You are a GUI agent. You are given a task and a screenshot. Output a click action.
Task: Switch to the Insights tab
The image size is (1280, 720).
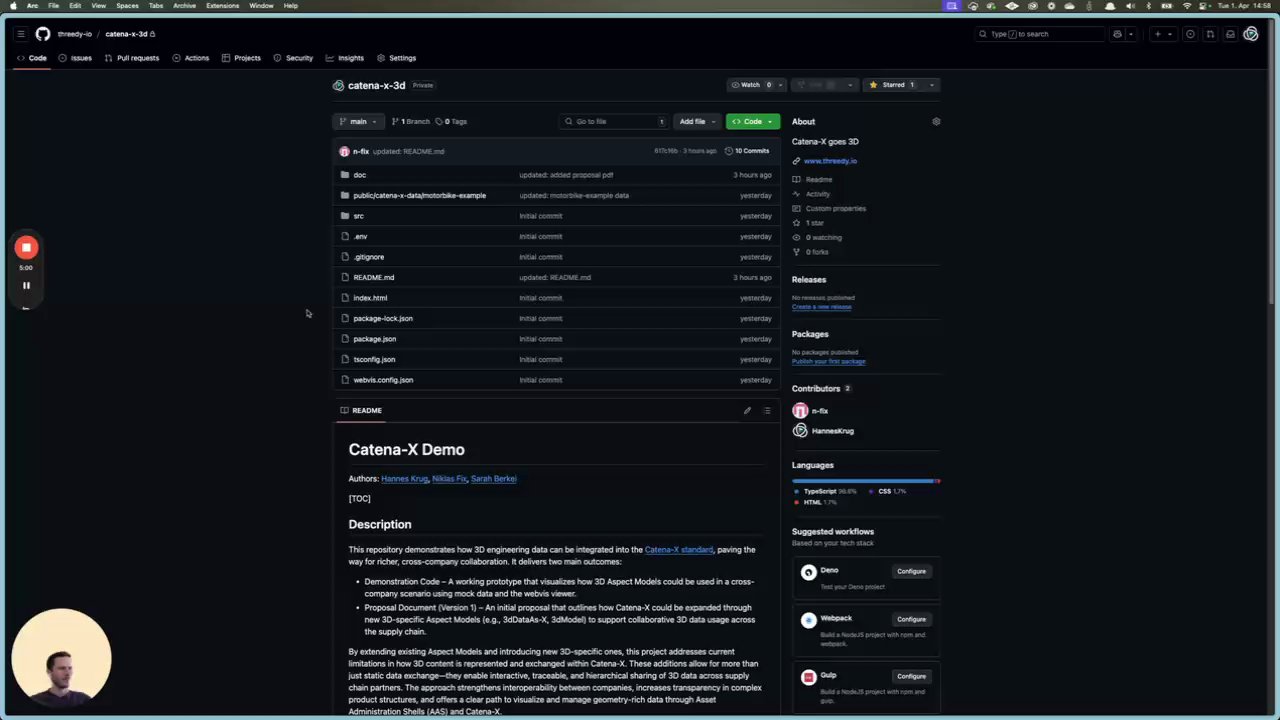(x=345, y=58)
